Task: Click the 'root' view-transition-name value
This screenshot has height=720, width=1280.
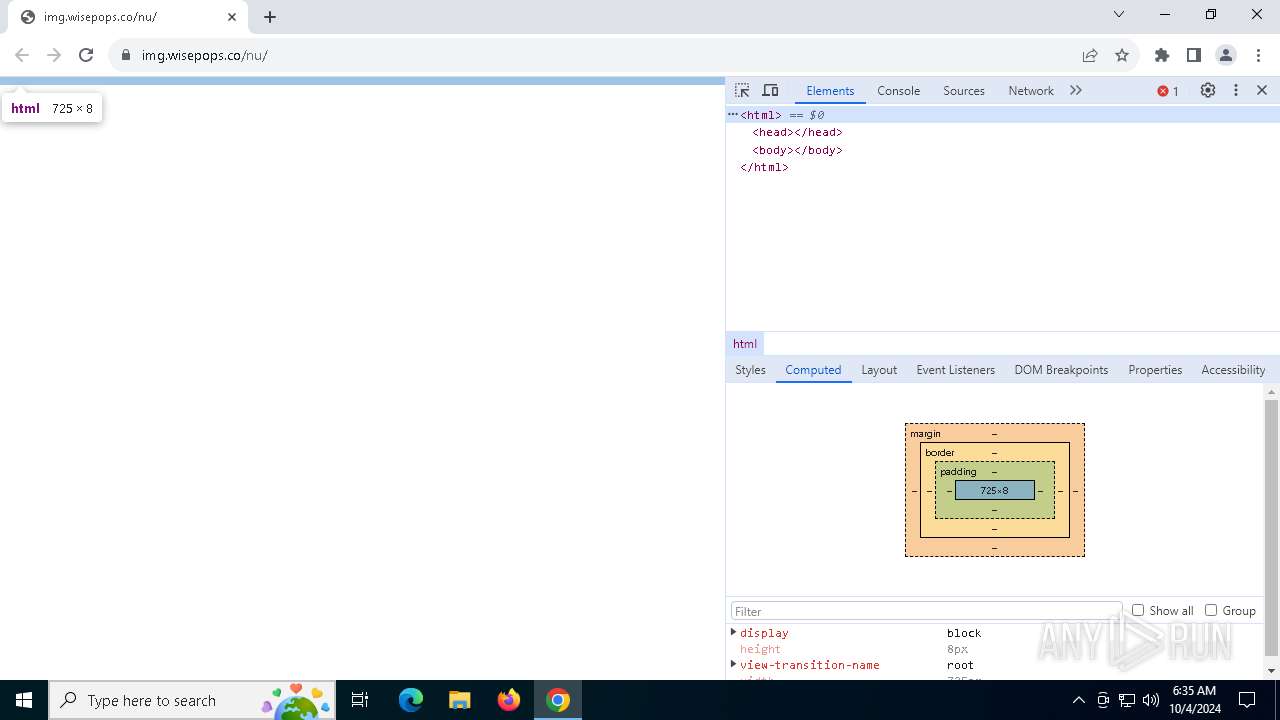Action: 960,665
